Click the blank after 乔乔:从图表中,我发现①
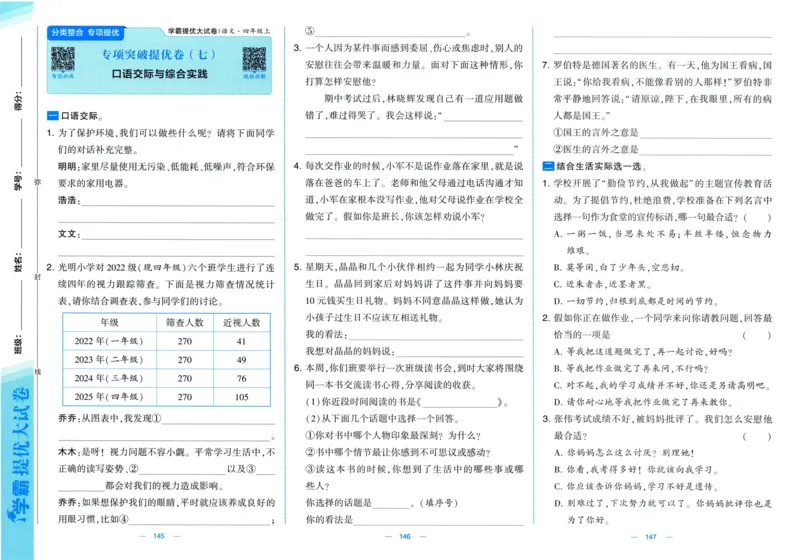 click(218, 419)
